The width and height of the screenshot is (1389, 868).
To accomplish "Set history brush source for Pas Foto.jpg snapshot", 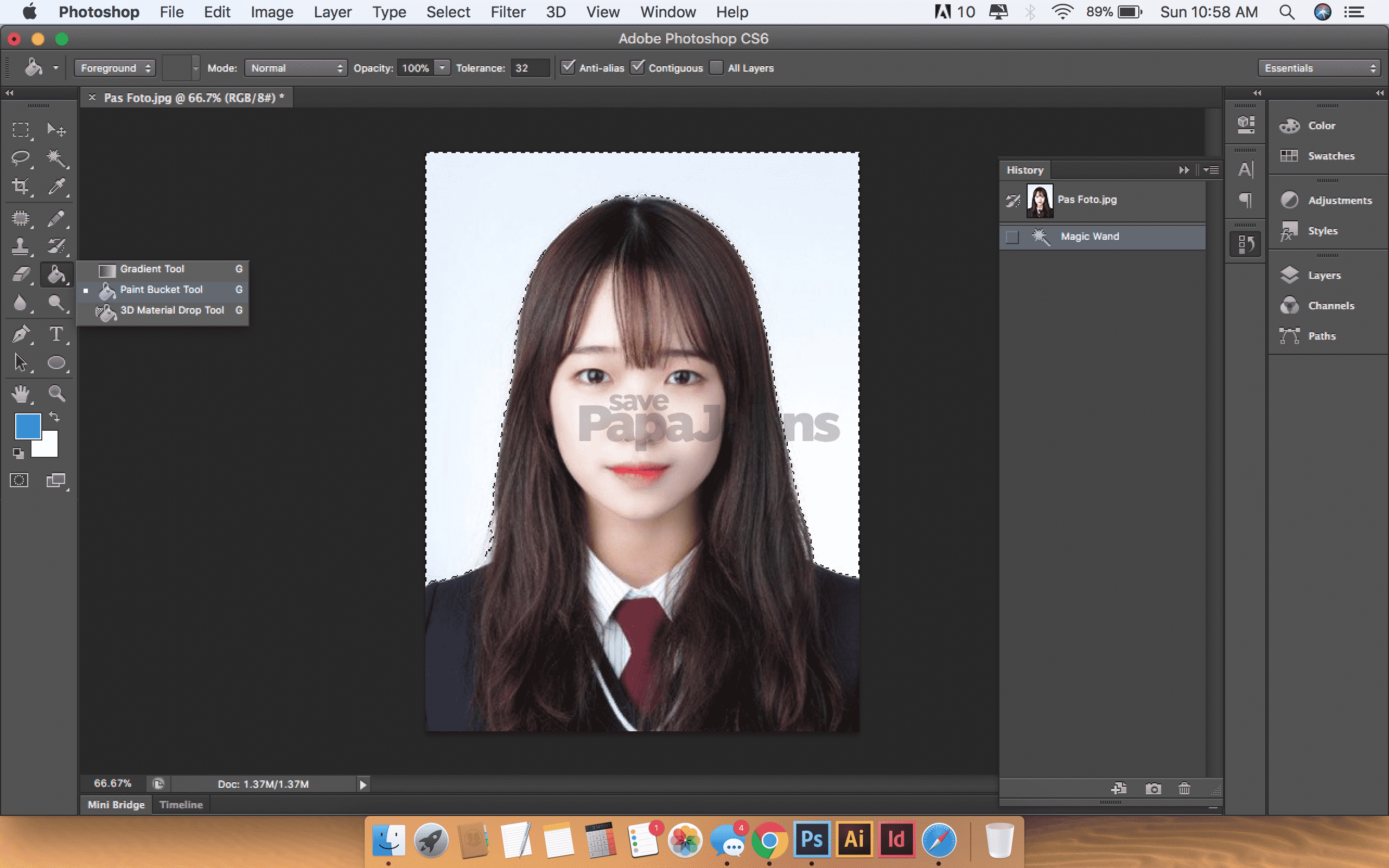I will [x=1012, y=200].
